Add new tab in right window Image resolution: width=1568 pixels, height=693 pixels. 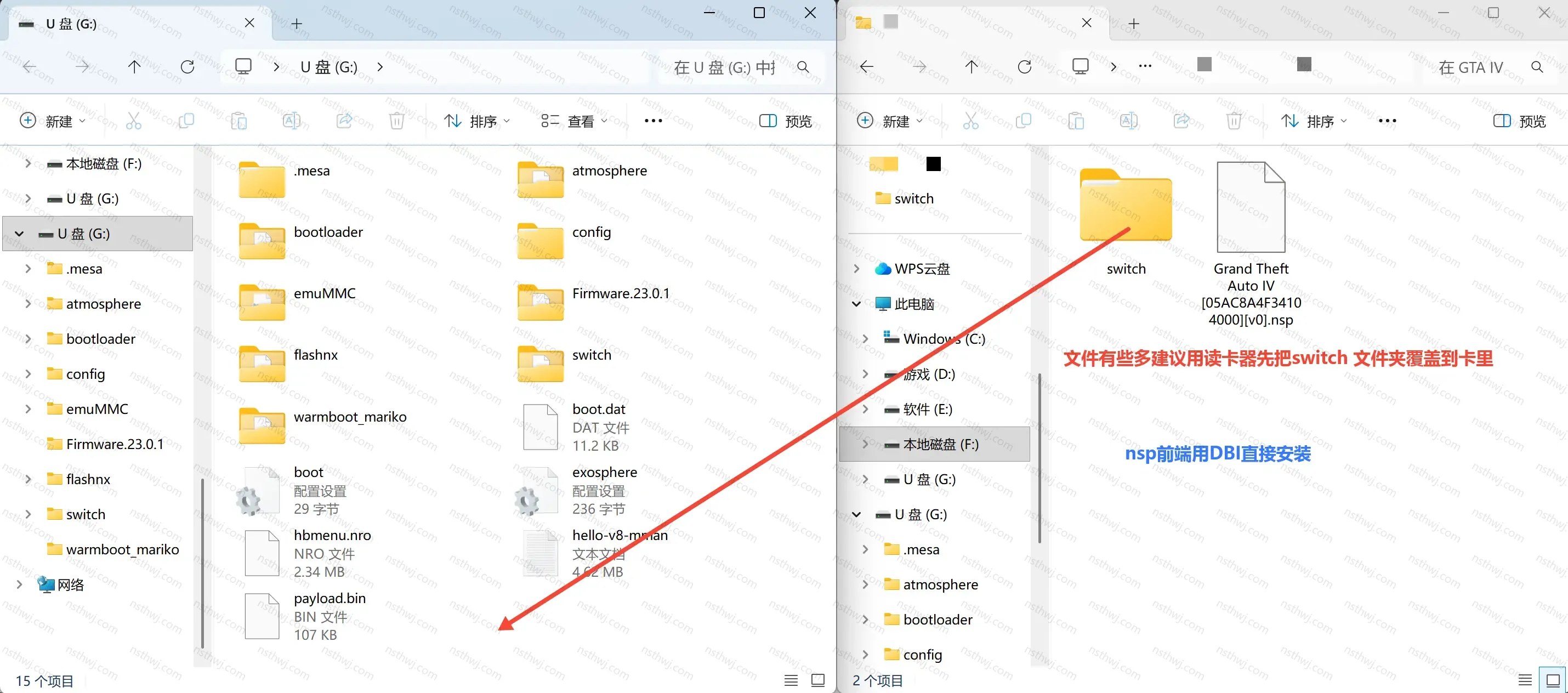[1133, 24]
